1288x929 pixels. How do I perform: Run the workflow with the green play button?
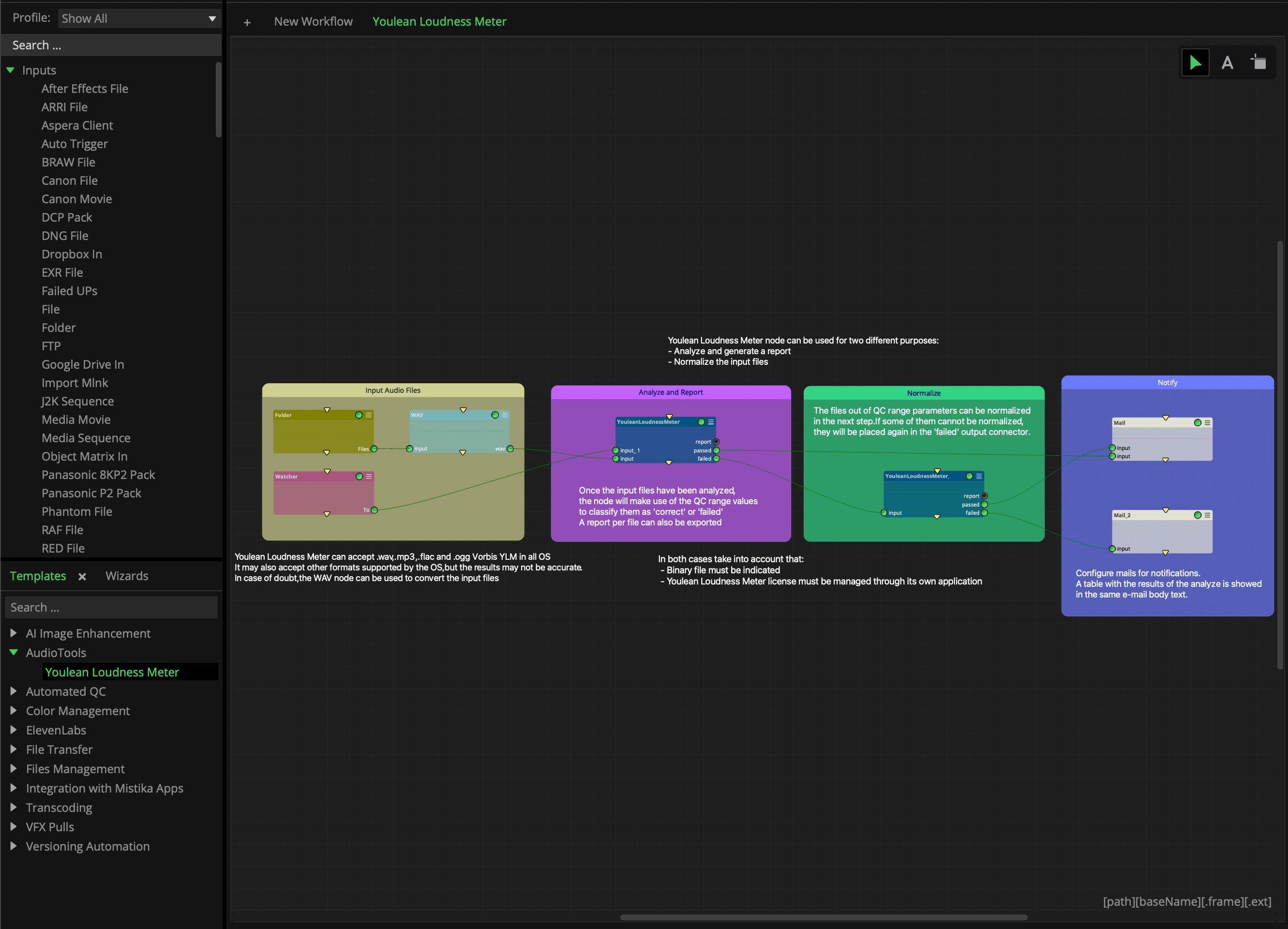click(1195, 62)
